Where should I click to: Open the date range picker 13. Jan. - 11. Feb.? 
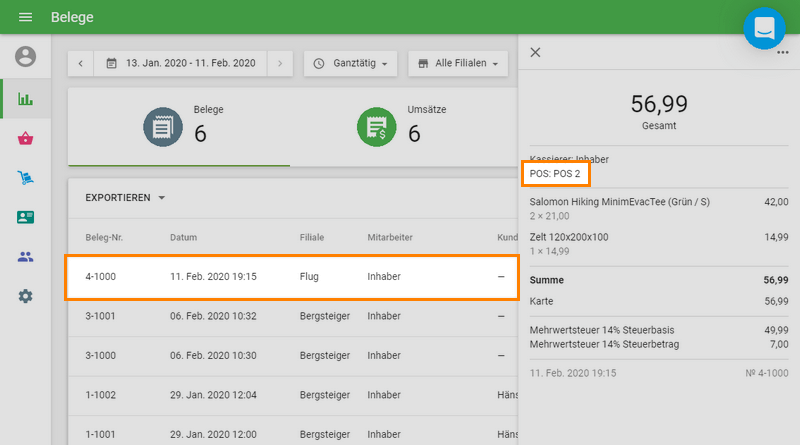pyautogui.click(x=181, y=63)
